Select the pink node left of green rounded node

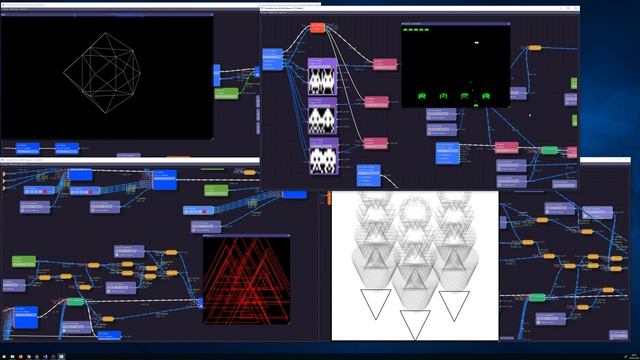(507, 147)
